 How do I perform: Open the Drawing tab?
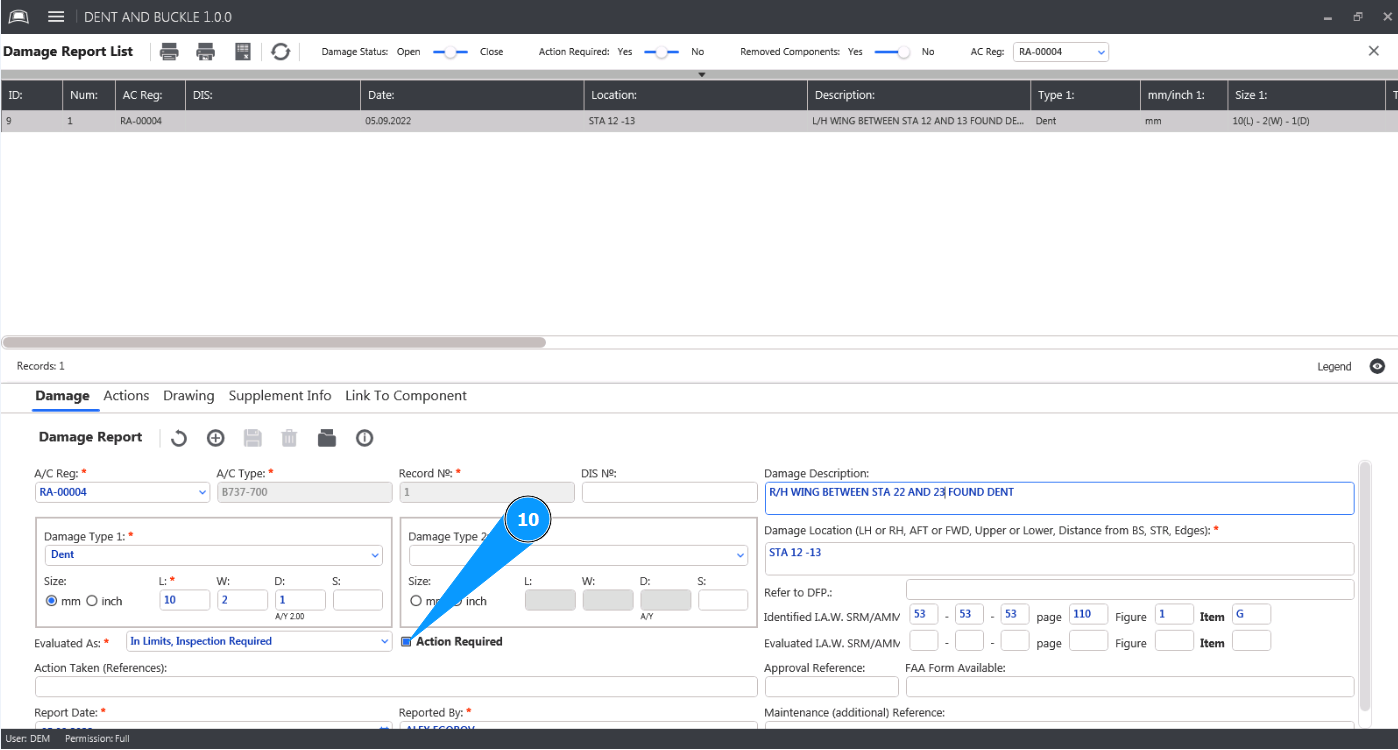pyautogui.click(x=188, y=396)
